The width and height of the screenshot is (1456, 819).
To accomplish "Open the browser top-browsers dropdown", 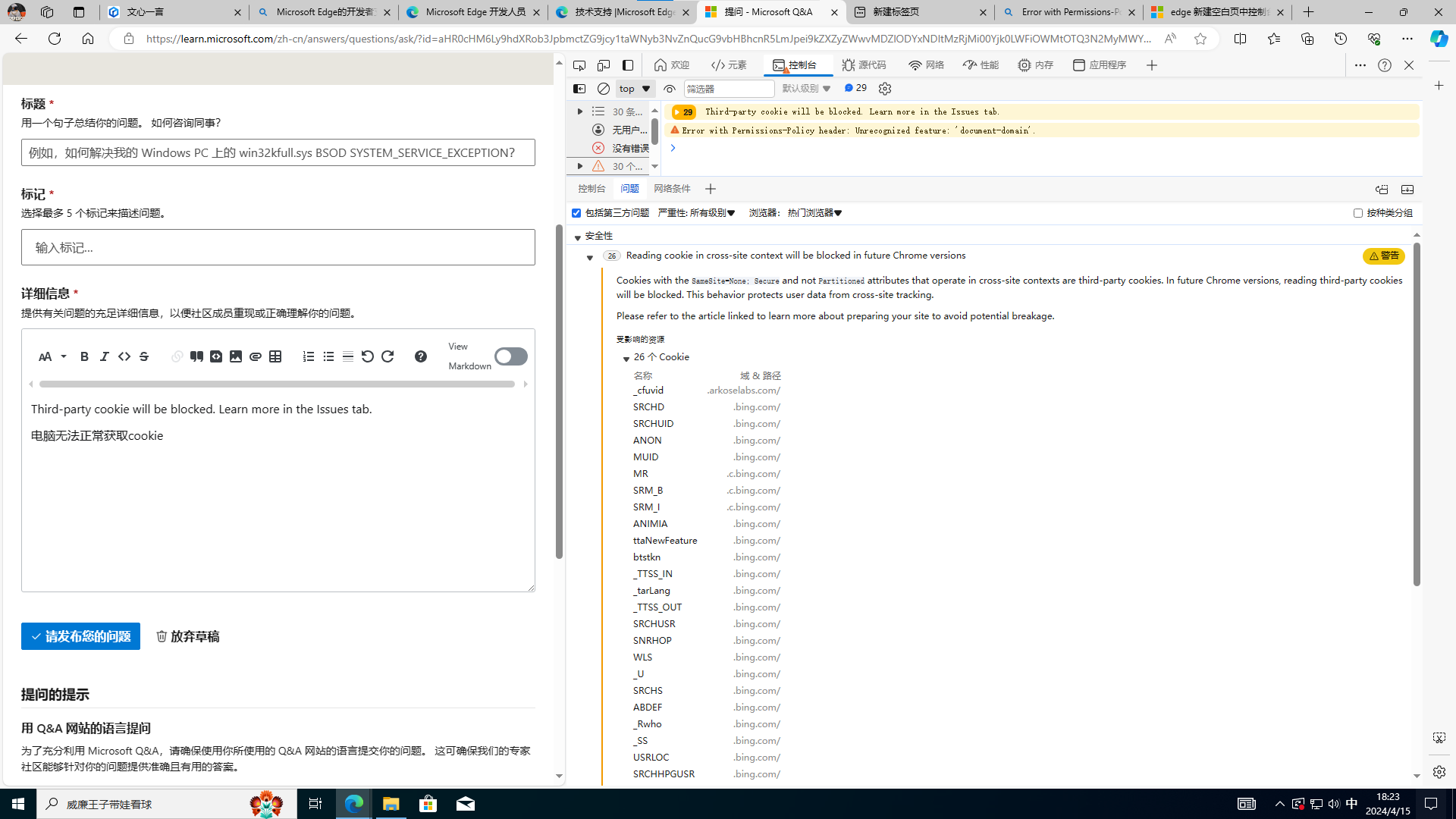I will coord(815,213).
